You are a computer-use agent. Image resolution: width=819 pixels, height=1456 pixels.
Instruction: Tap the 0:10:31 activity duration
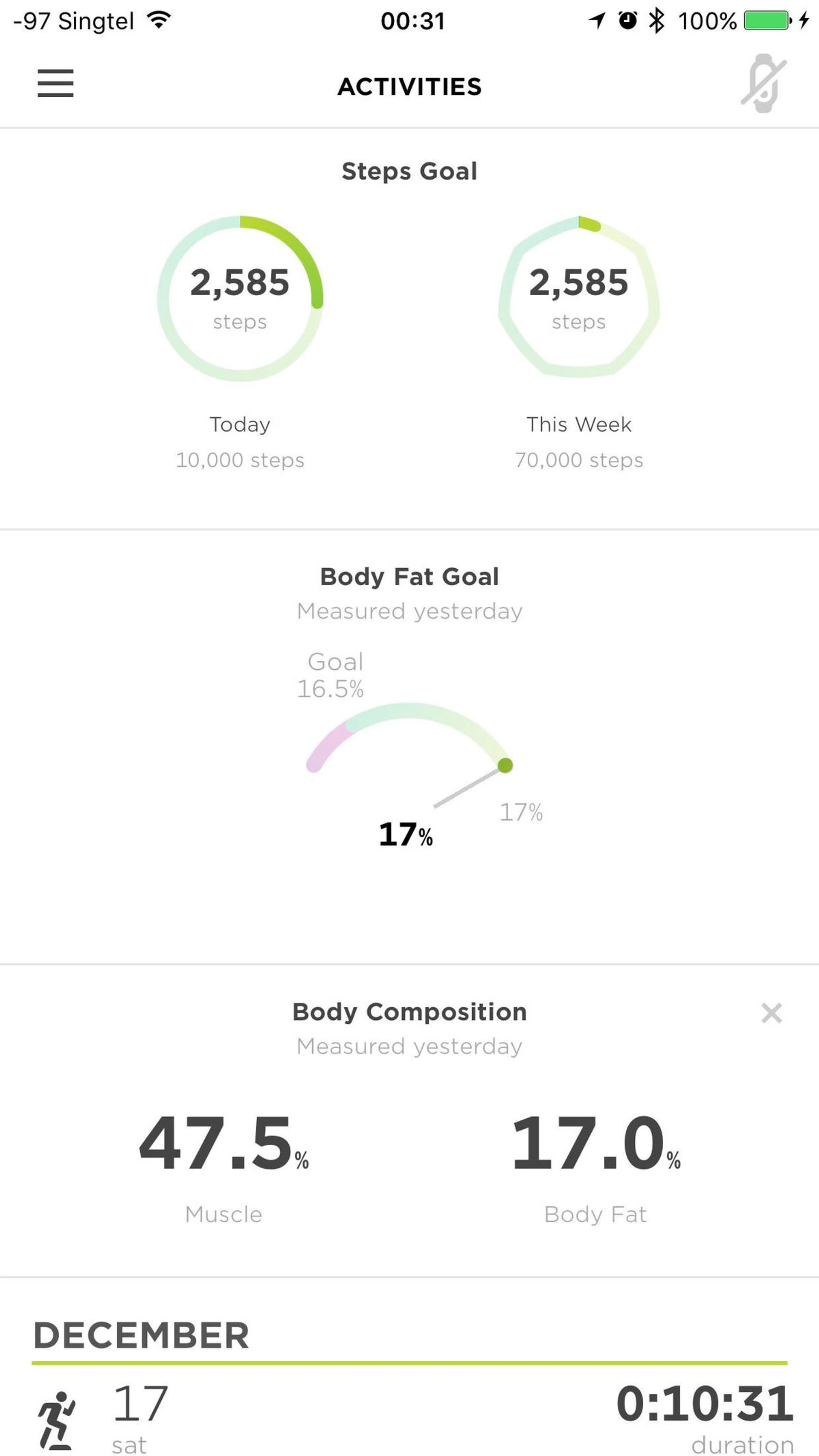coord(705,1404)
